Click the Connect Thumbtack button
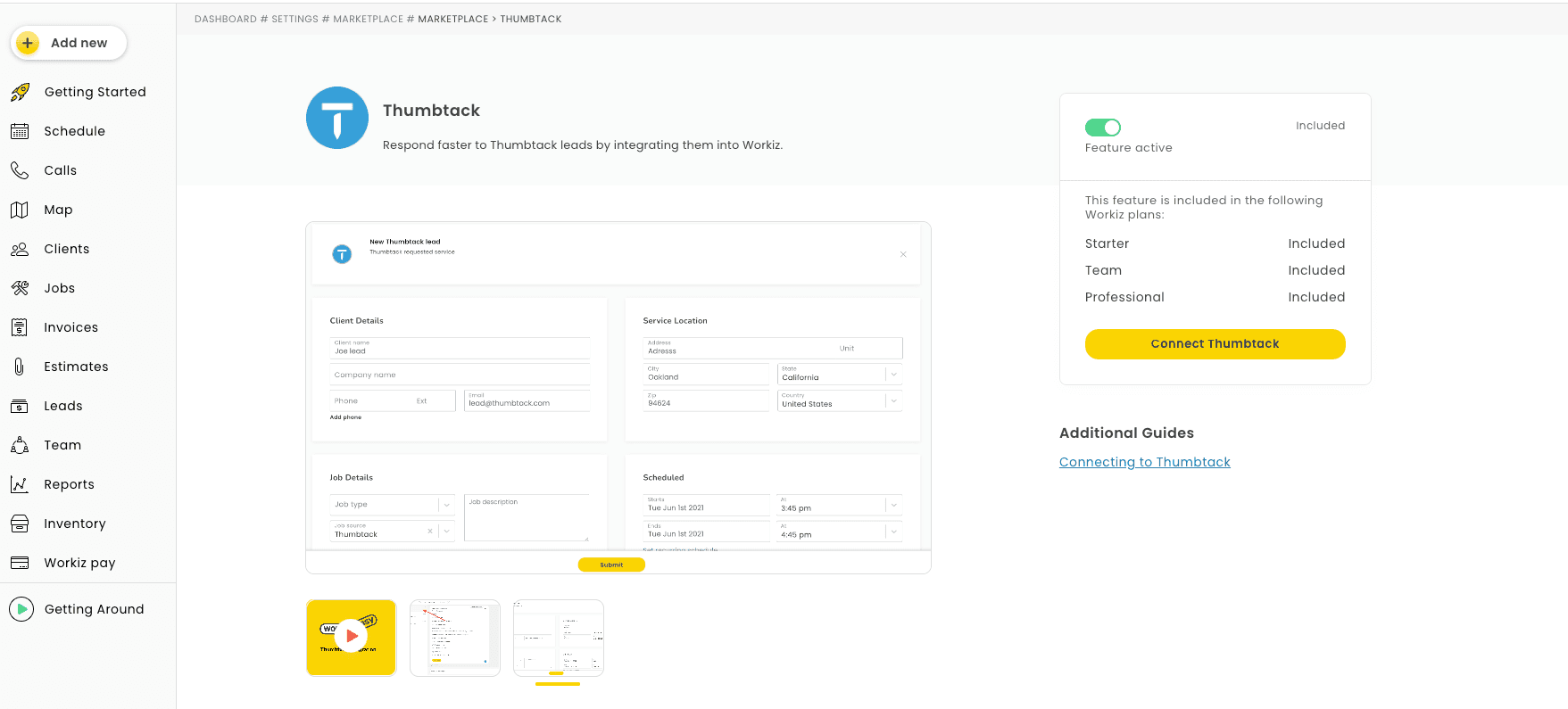Image resolution: width=1568 pixels, height=709 pixels. coord(1215,344)
